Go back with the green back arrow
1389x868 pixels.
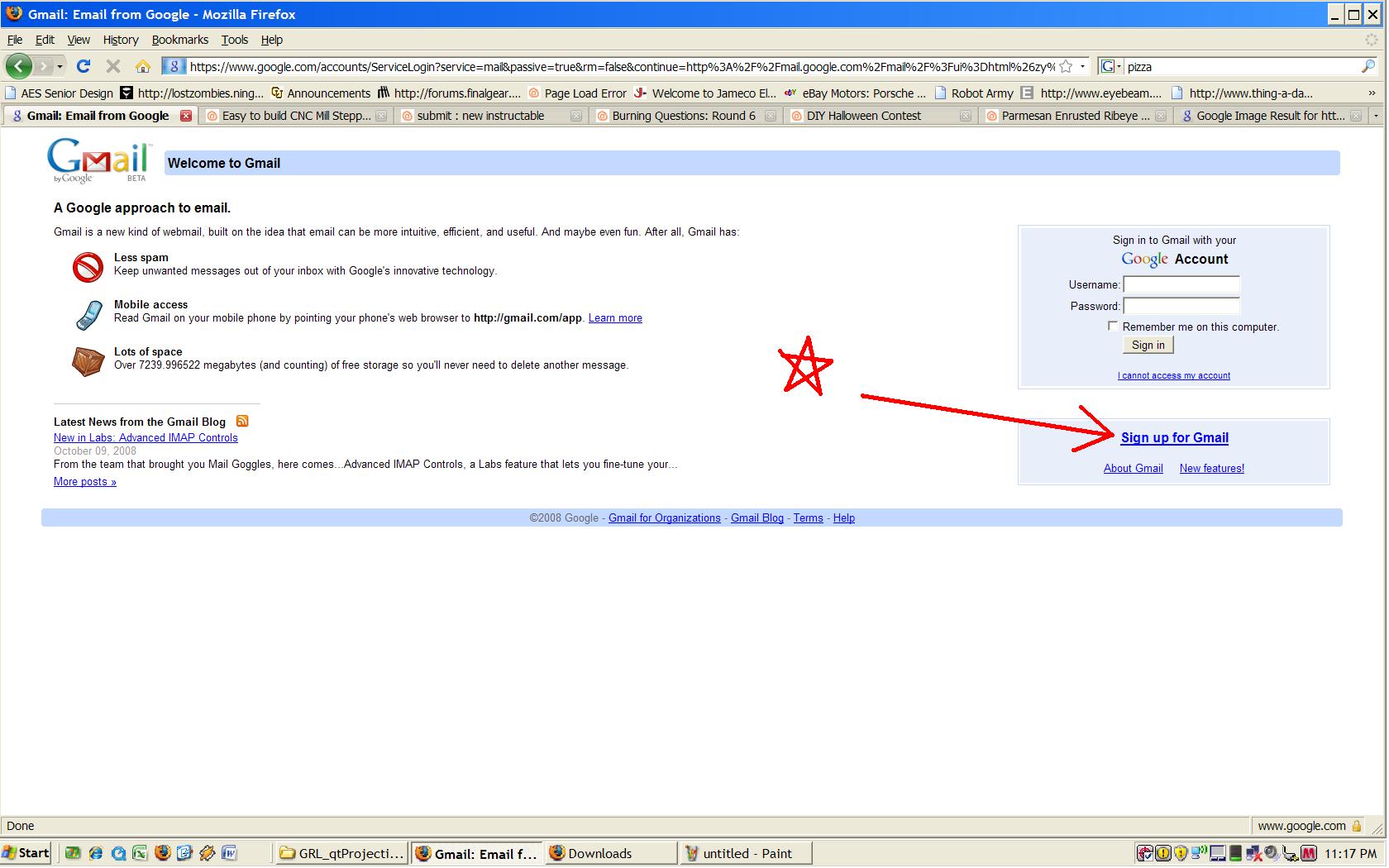[x=18, y=66]
